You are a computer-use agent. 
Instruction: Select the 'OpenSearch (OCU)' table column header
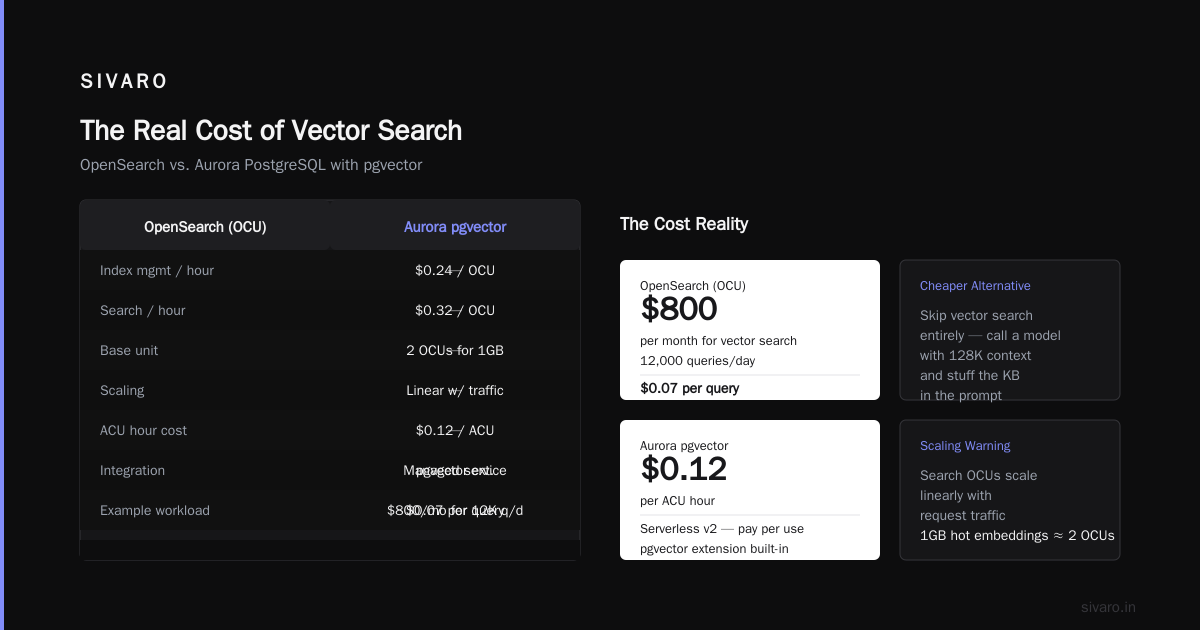(205, 227)
